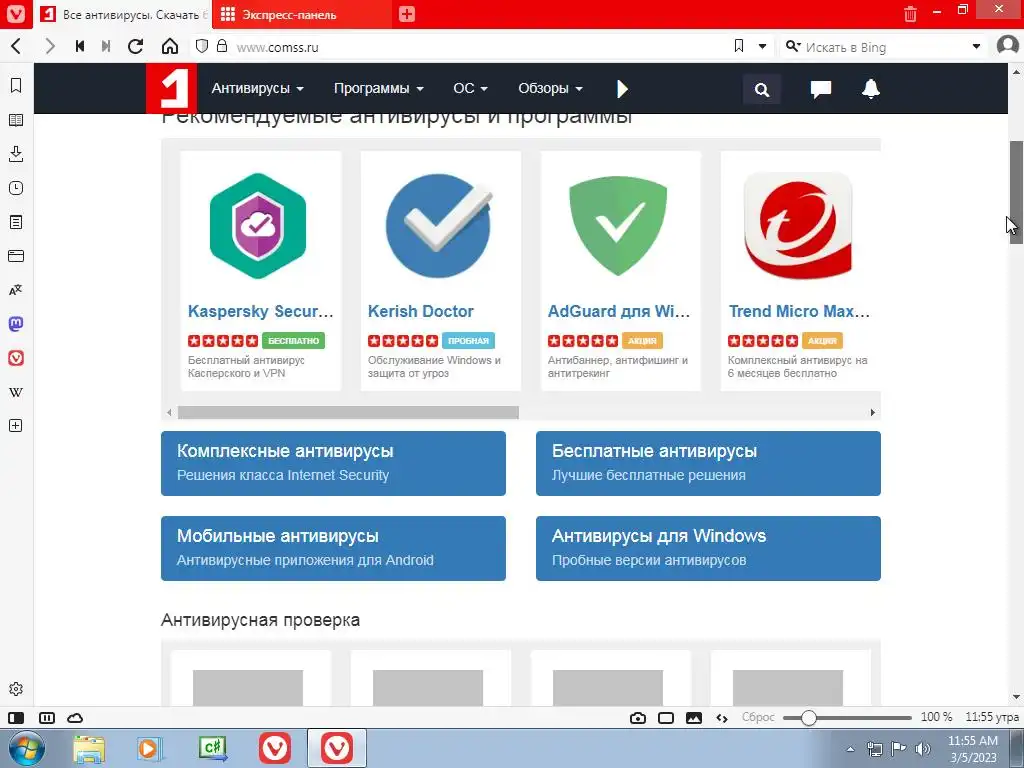Screen dimensions: 1024x768
Task: Open the Notes panel
Action: [16, 222]
